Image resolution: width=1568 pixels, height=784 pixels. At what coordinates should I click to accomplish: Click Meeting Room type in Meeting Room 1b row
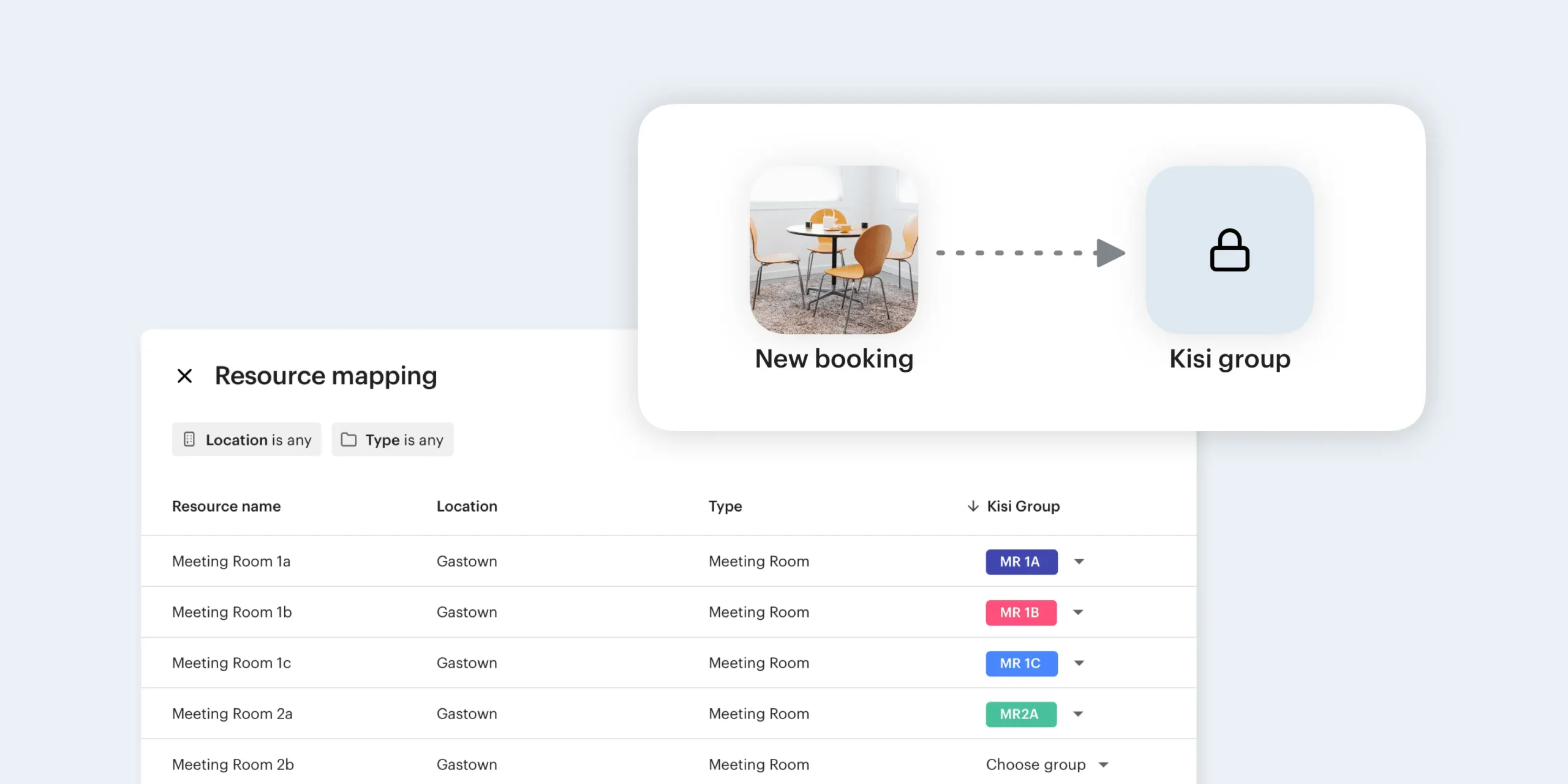click(x=759, y=612)
